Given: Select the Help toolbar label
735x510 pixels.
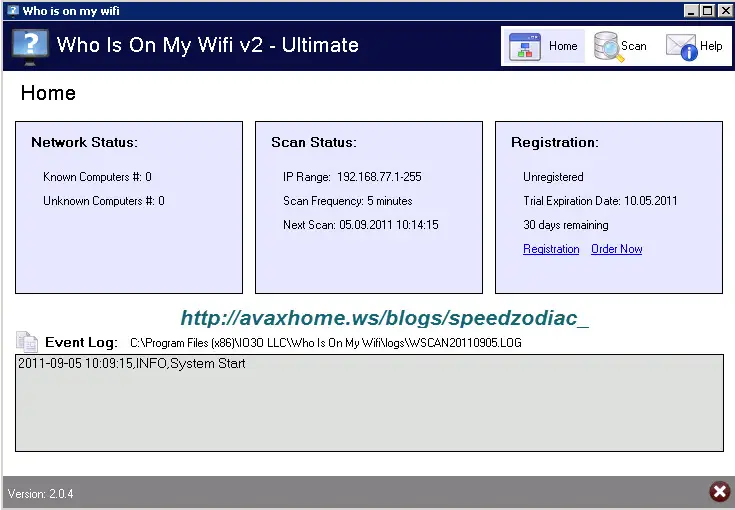Looking at the screenshot, I should point(711,46).
